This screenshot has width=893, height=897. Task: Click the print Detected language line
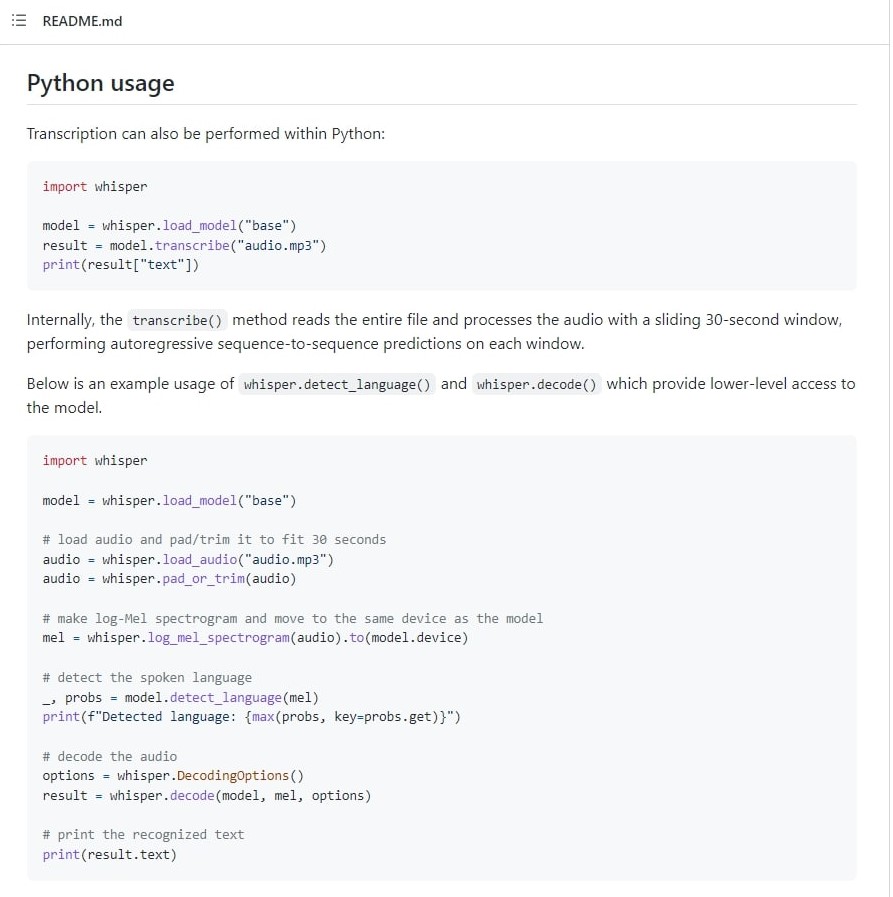pos(252,717)
